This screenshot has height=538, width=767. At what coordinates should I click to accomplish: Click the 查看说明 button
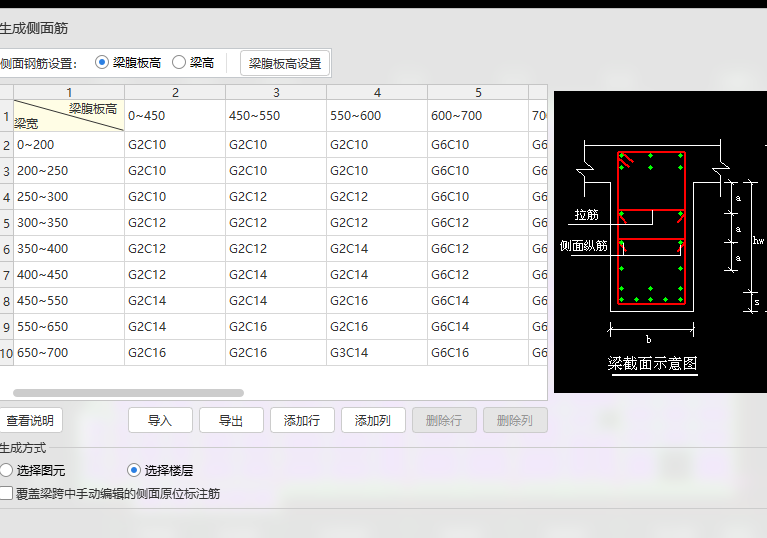pyautogui.click(x=30, y=420)
